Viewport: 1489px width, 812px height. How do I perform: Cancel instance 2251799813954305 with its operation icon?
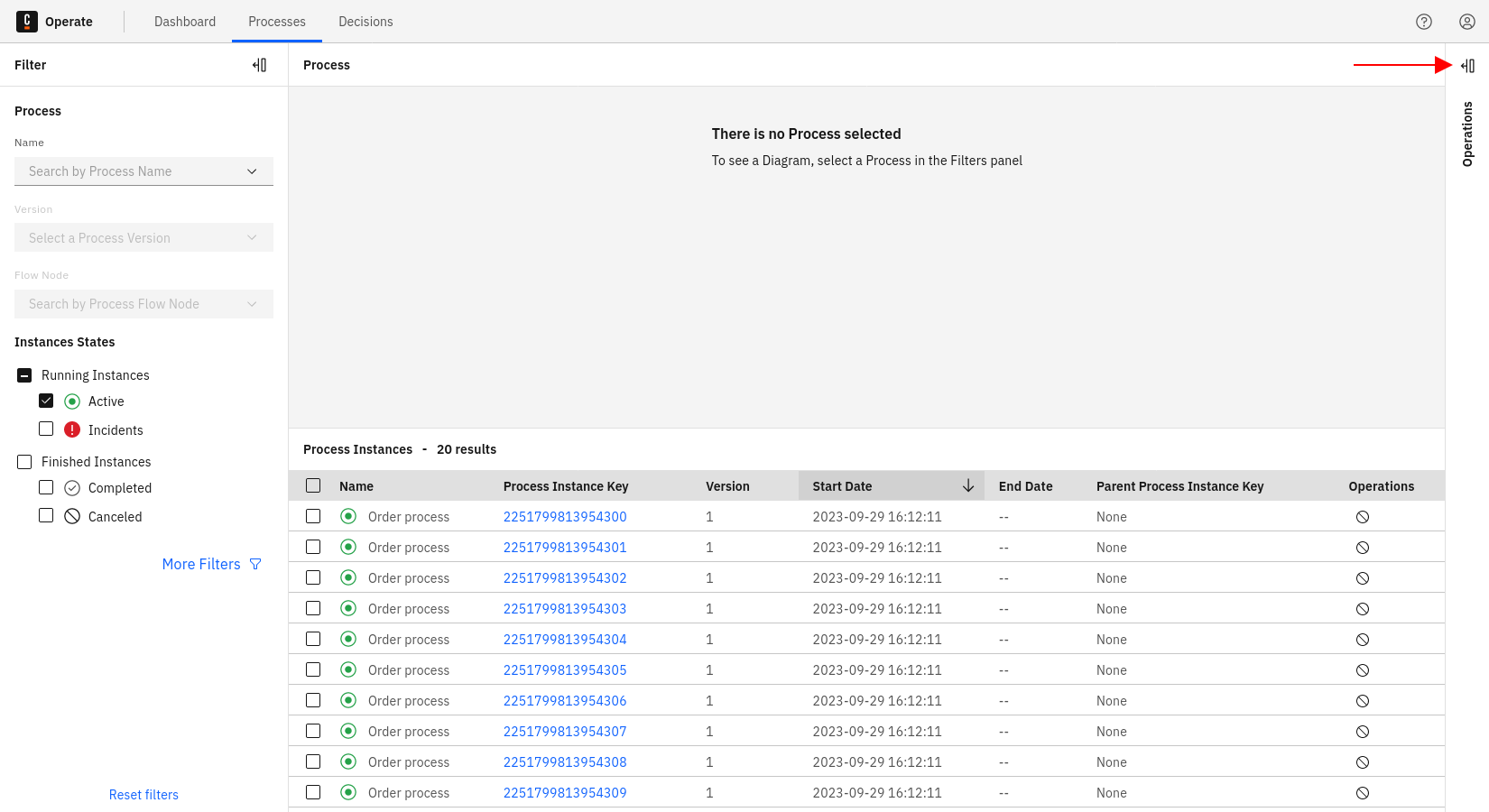click(x=1363, y=670)
